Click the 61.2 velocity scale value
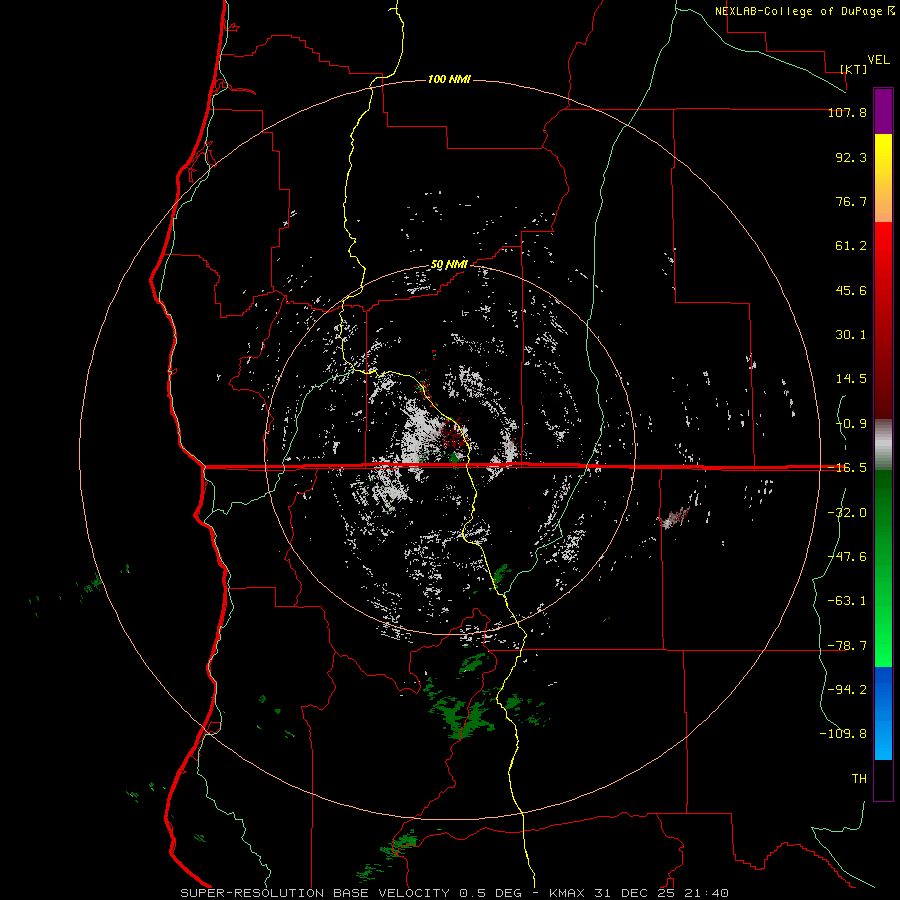 [x=851, y=246]
